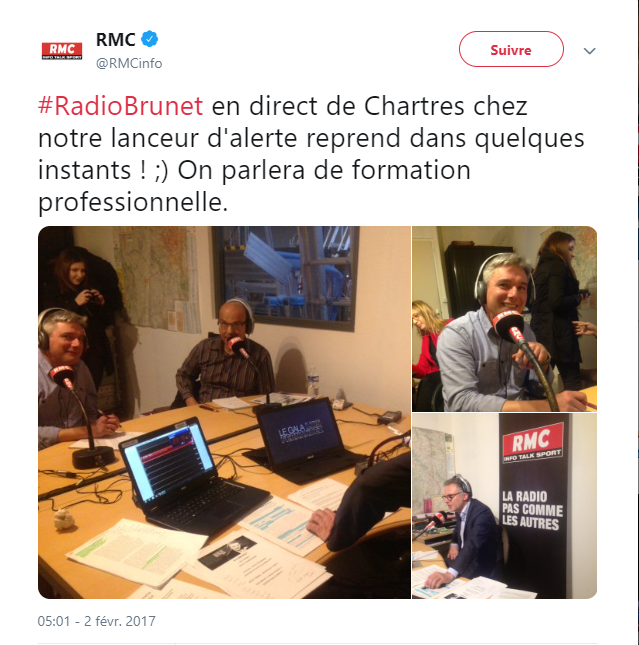The height and width of the screenshot is (645, 639).
Task: Open the #RadioBrunet hashtag
Action: (121, 106)
